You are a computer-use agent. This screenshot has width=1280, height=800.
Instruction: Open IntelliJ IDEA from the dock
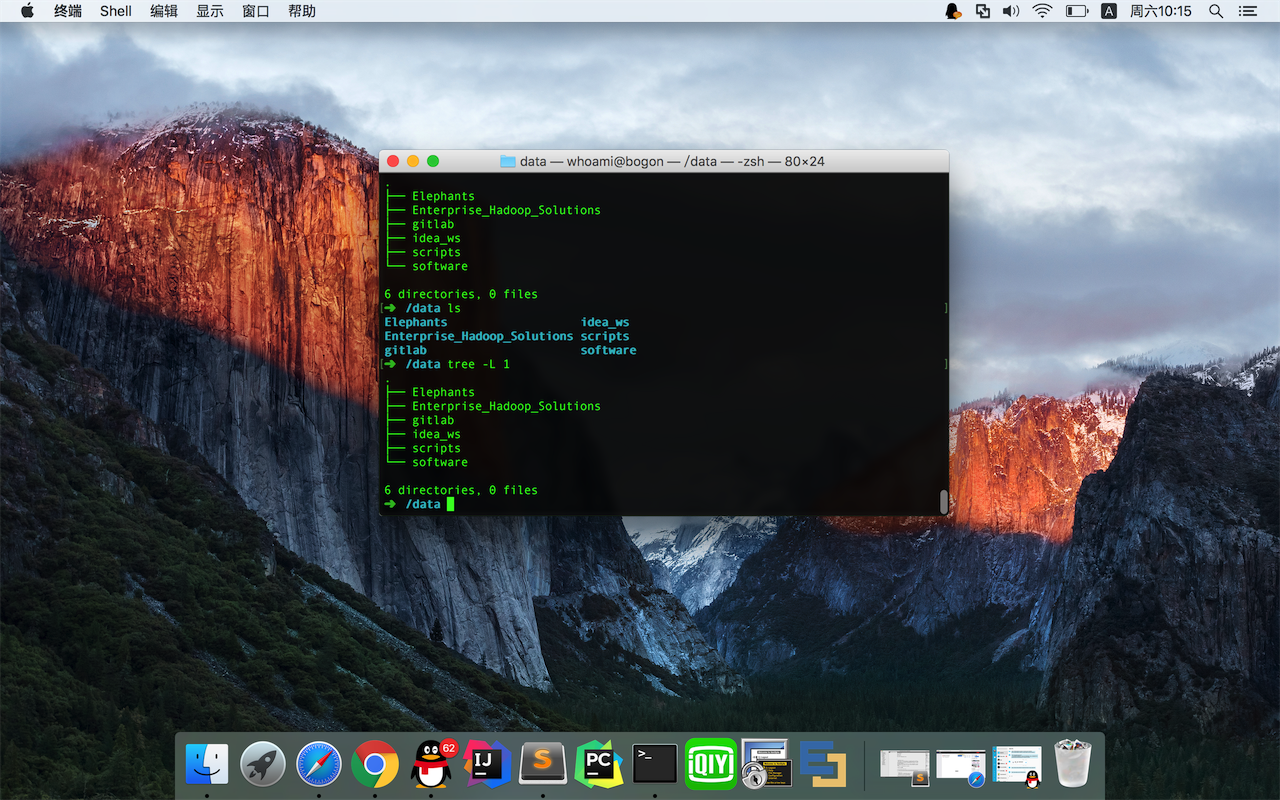(487, 765)
